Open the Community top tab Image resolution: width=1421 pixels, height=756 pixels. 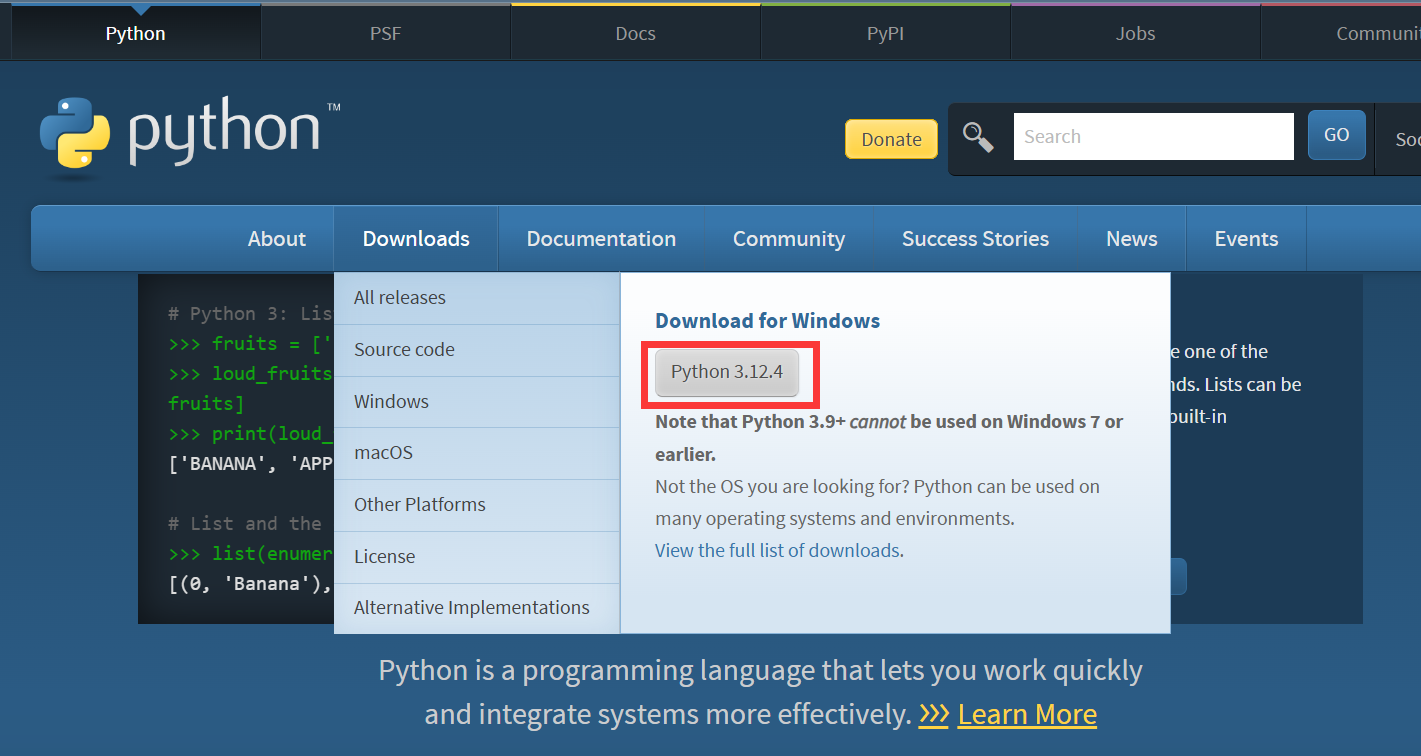(x=1341, y=33)
